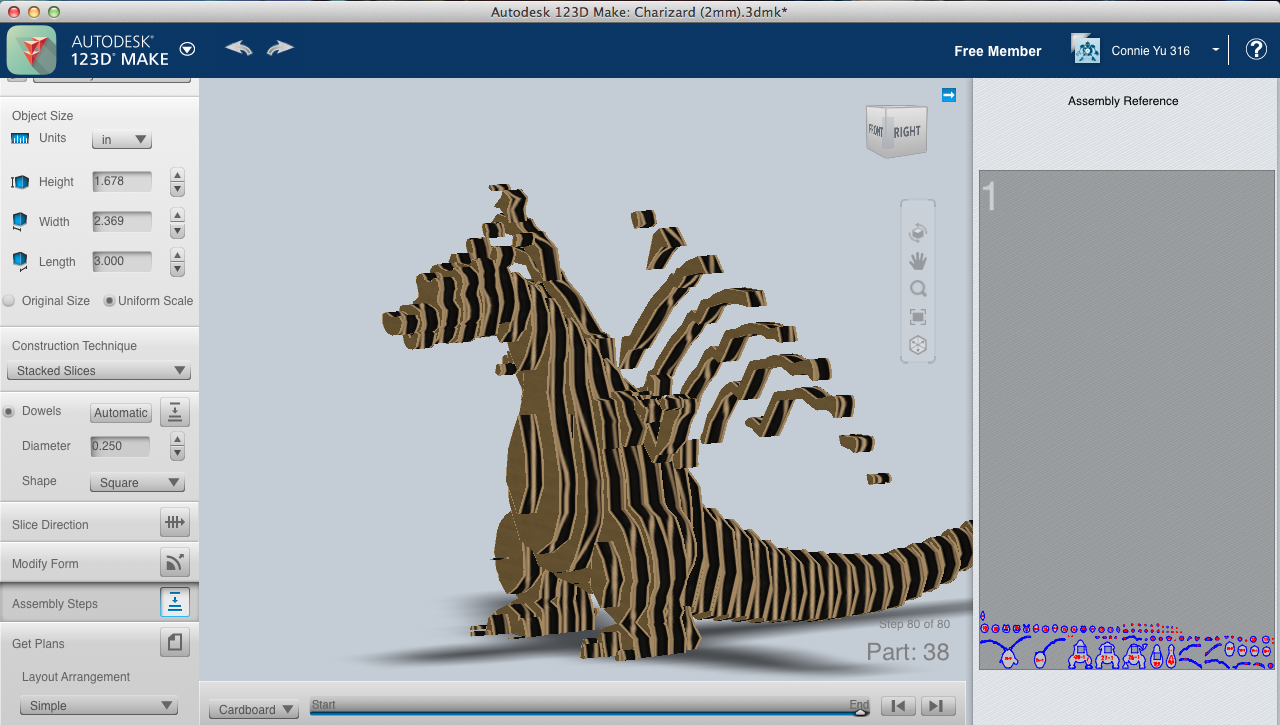The height and width of the screenshot is (725, 1280).
Task: Increase the dowel Diameter with up stepper
Action: coord(177,439)
